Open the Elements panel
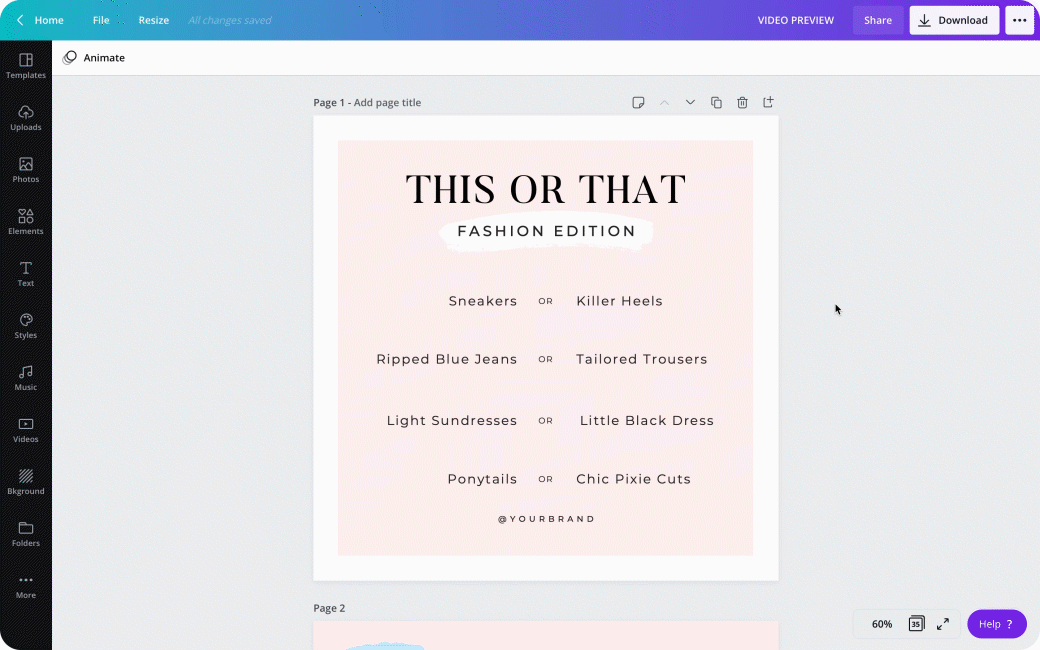The width and height of the screenshot is (1040, 650). pos(26,222)
